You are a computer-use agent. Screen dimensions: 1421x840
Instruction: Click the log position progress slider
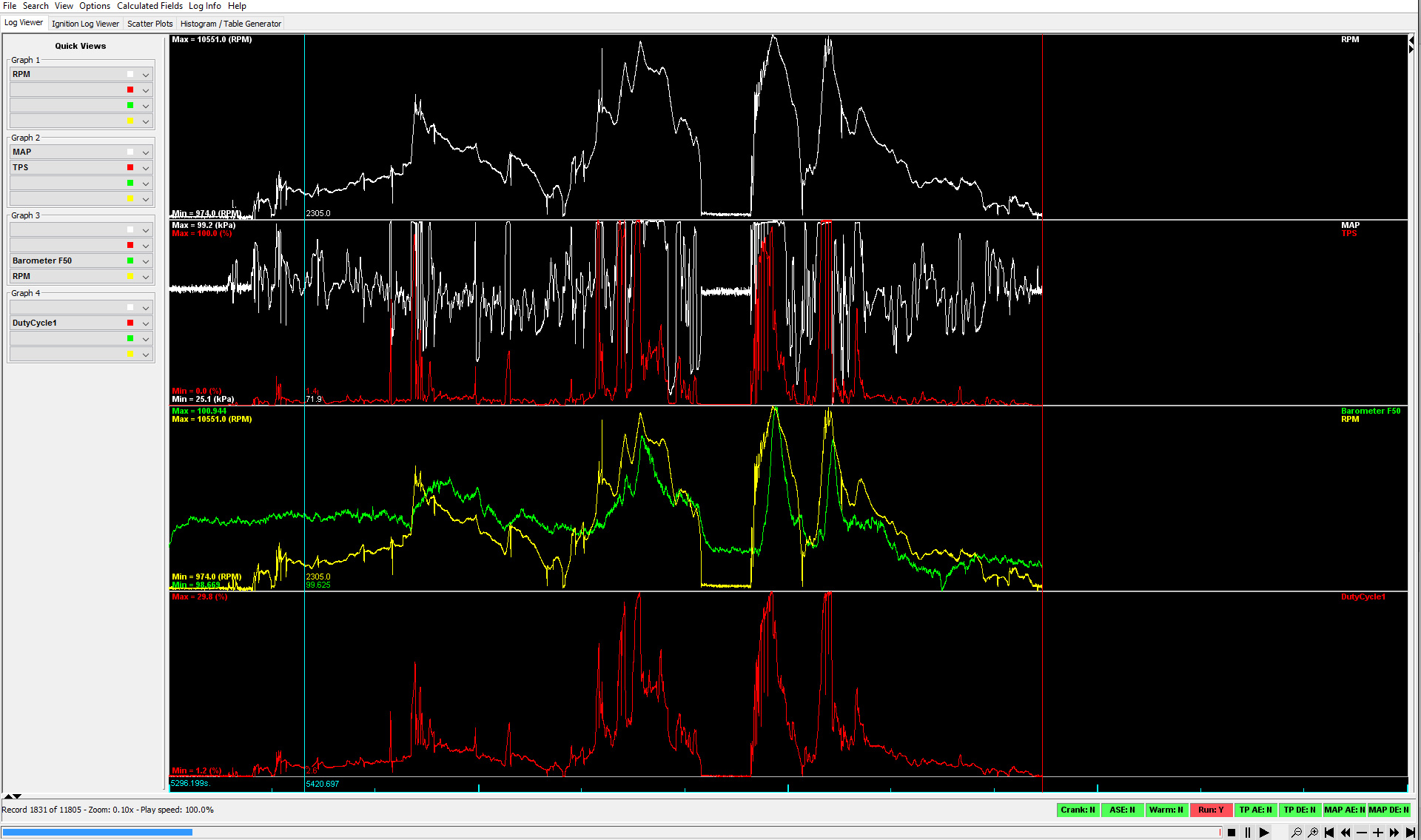[610, 833]
